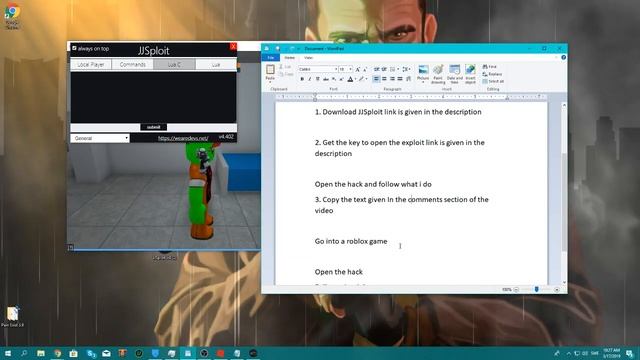
Task: Open the bullet list dropdown arrow
Action: (398, 69)
